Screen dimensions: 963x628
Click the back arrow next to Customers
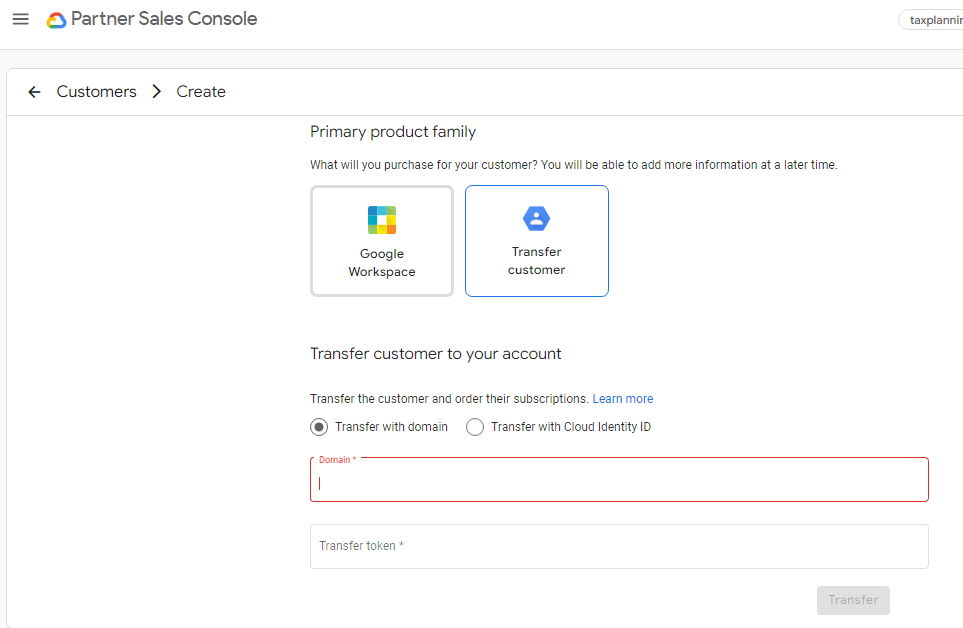pos(34,92)
